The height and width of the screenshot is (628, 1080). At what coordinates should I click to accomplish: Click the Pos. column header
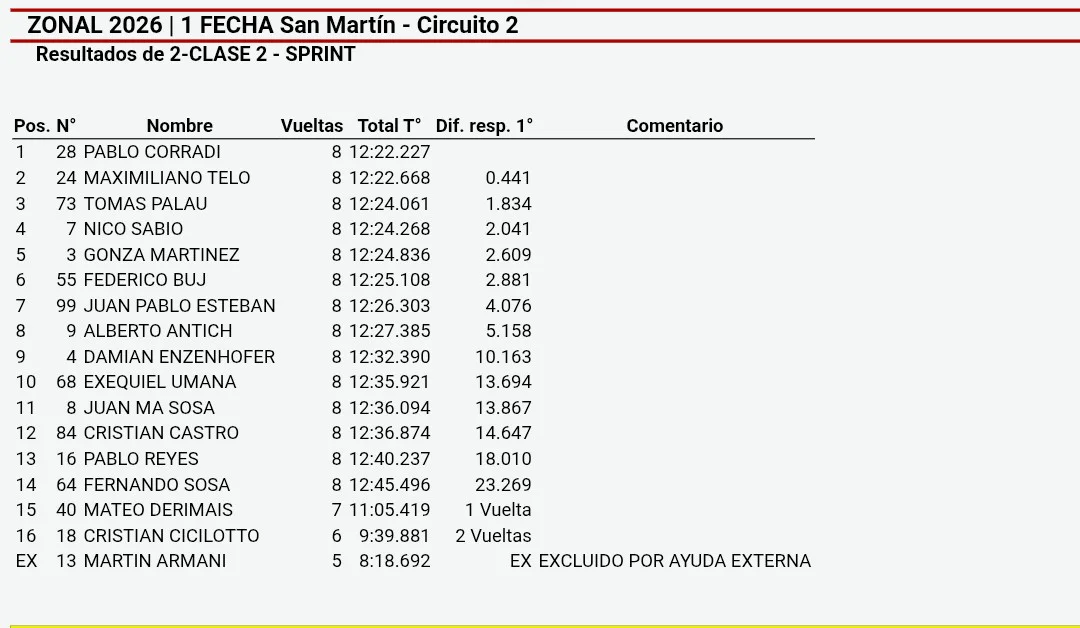coord(32,126)
